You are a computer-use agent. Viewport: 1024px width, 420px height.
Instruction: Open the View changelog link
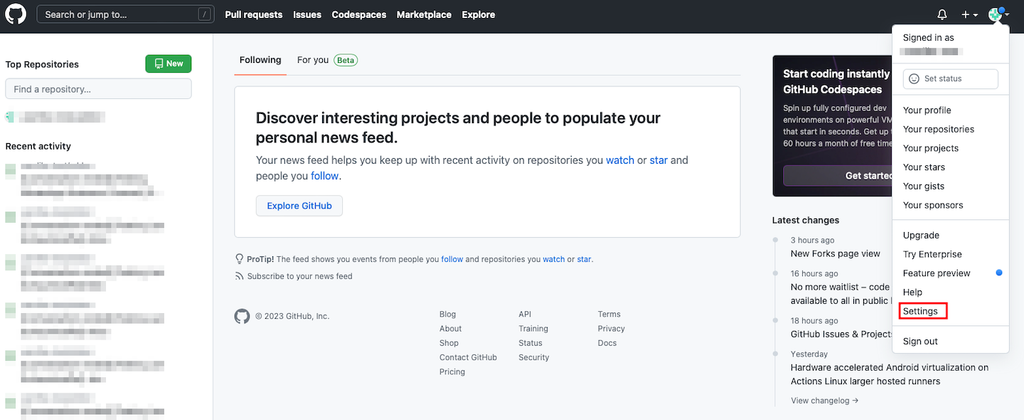click(x=824, y=400)
